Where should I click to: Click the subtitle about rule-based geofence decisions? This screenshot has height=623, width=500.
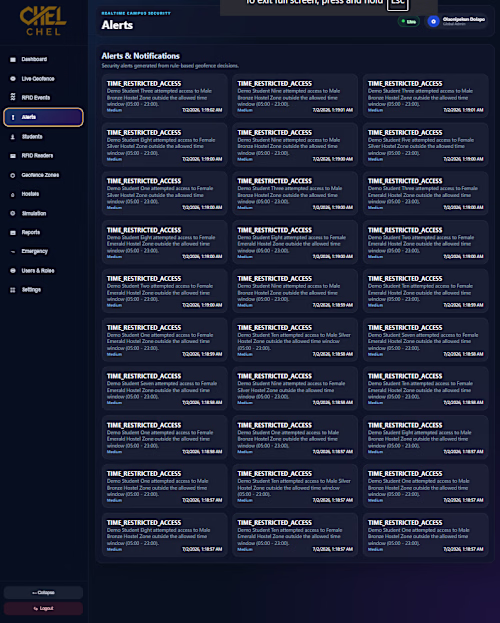[x=170, y=66]
